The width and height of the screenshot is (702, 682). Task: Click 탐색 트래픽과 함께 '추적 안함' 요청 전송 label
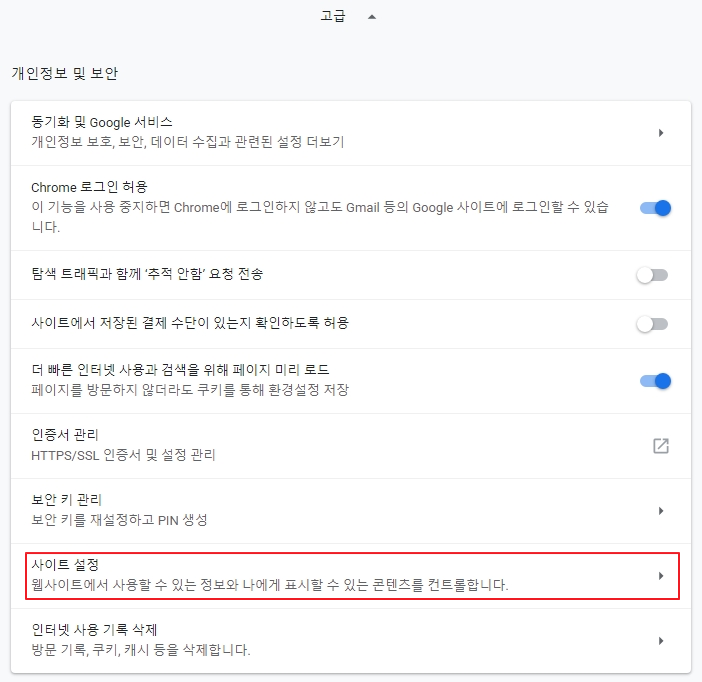tap(147, 274)
